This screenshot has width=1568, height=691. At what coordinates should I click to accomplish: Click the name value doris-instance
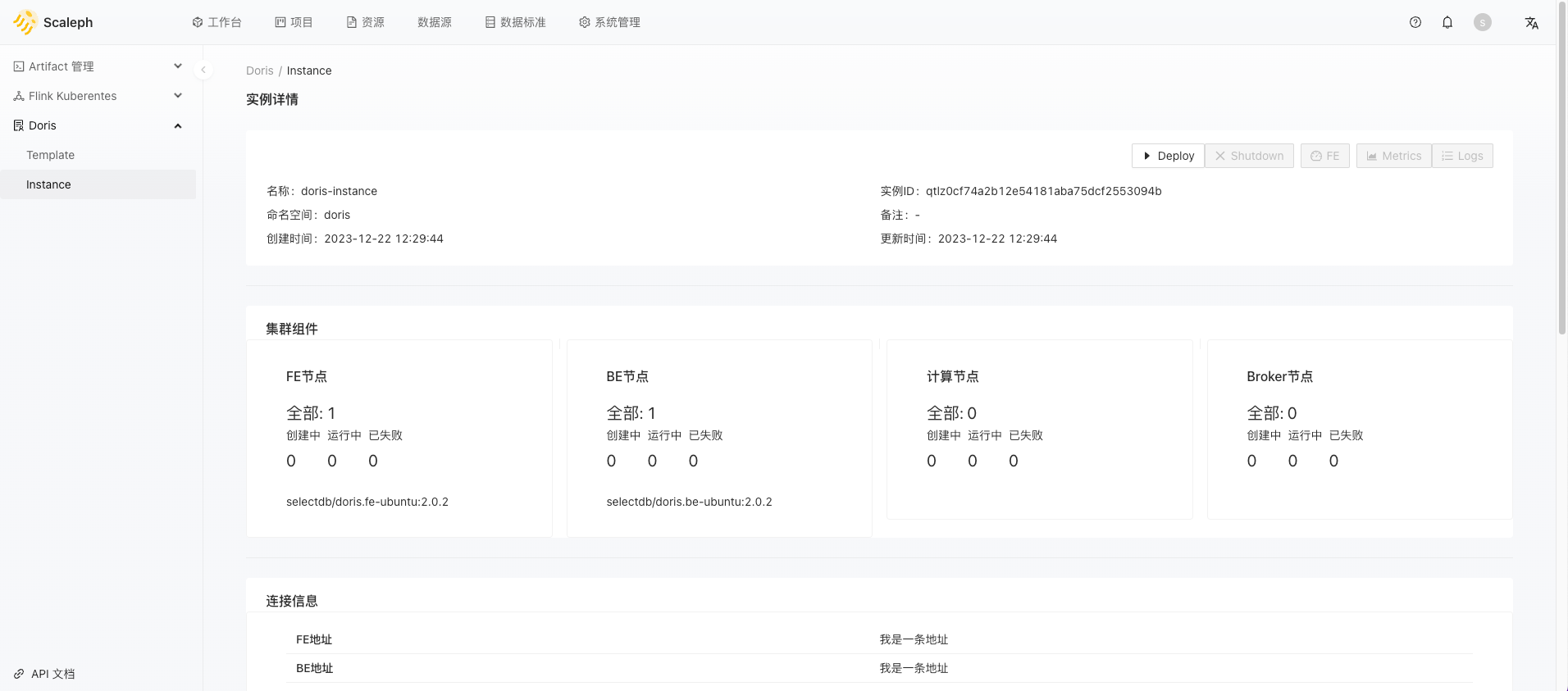click(339, 191)
